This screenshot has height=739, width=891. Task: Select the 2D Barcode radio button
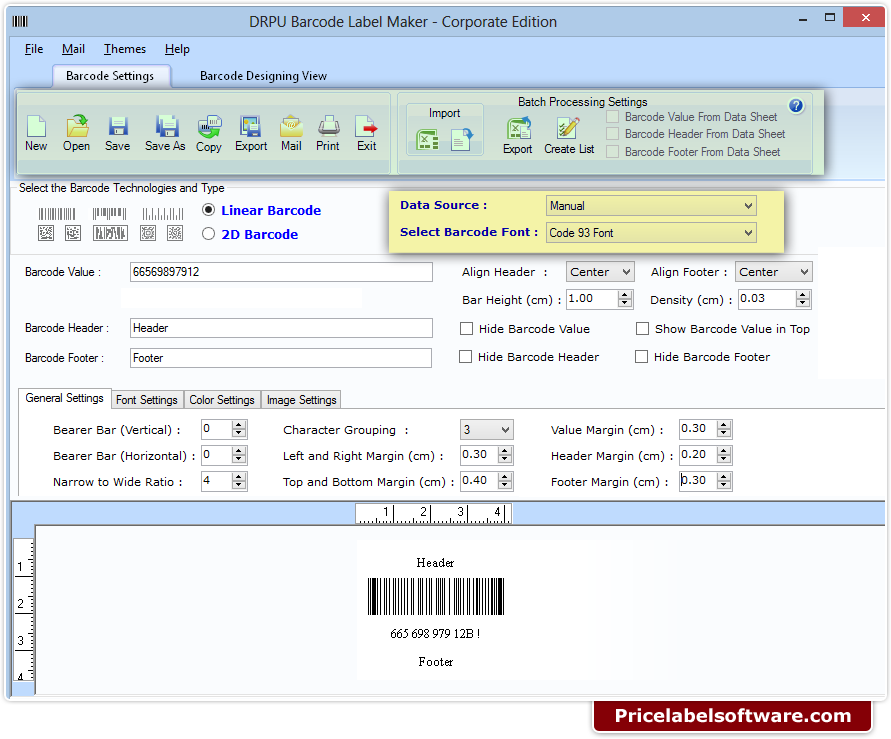(x=209, y=234)
